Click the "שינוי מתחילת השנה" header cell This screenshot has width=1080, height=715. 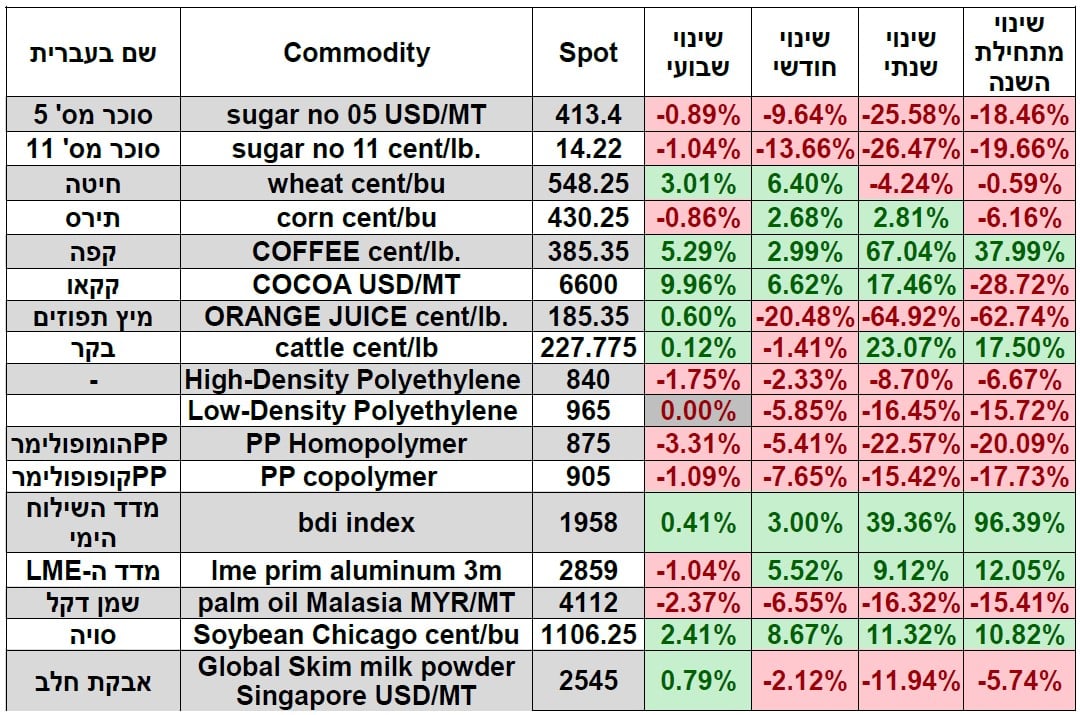pyautogui.click(x=1019, y=53)
